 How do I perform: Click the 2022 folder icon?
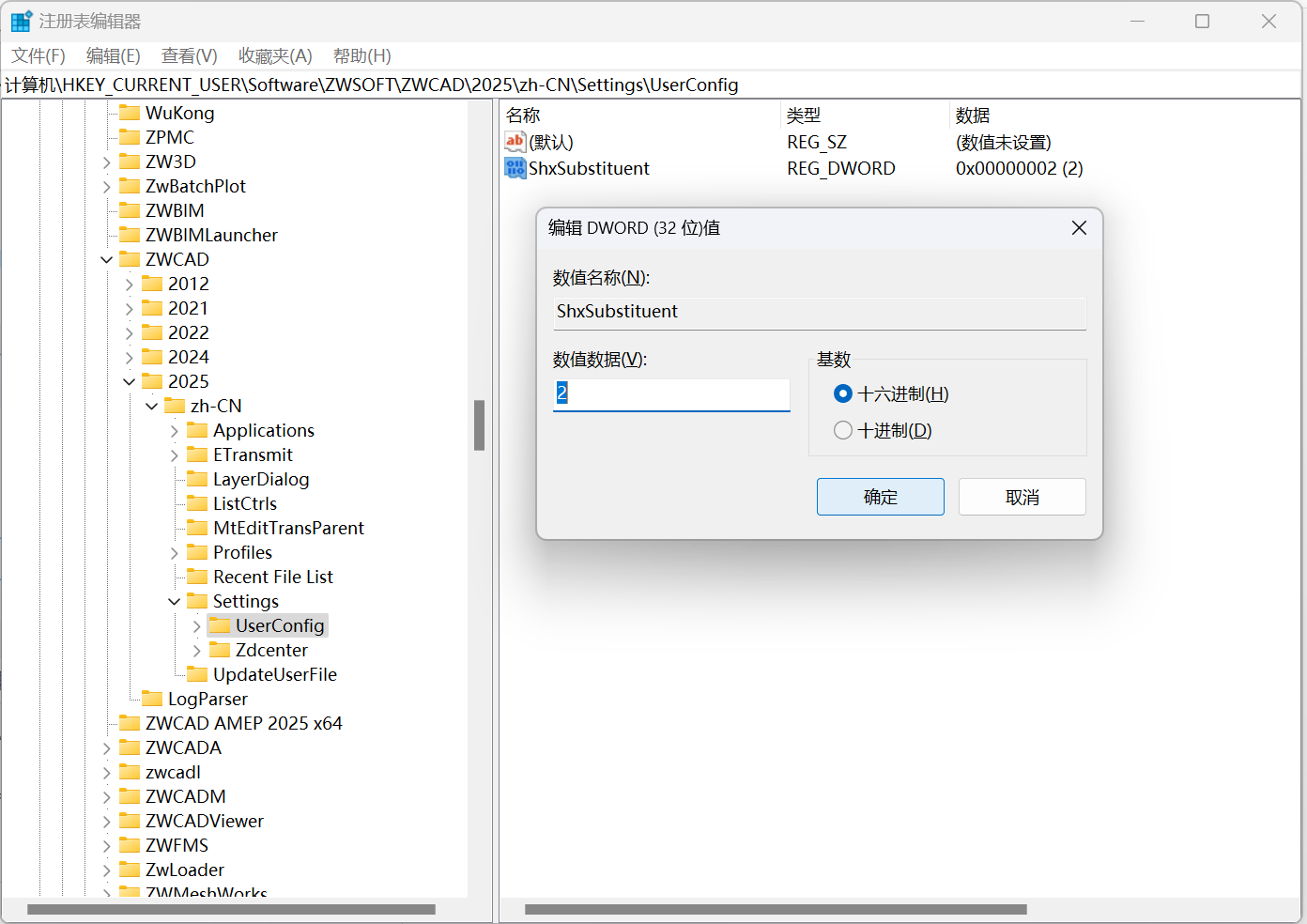152,332
